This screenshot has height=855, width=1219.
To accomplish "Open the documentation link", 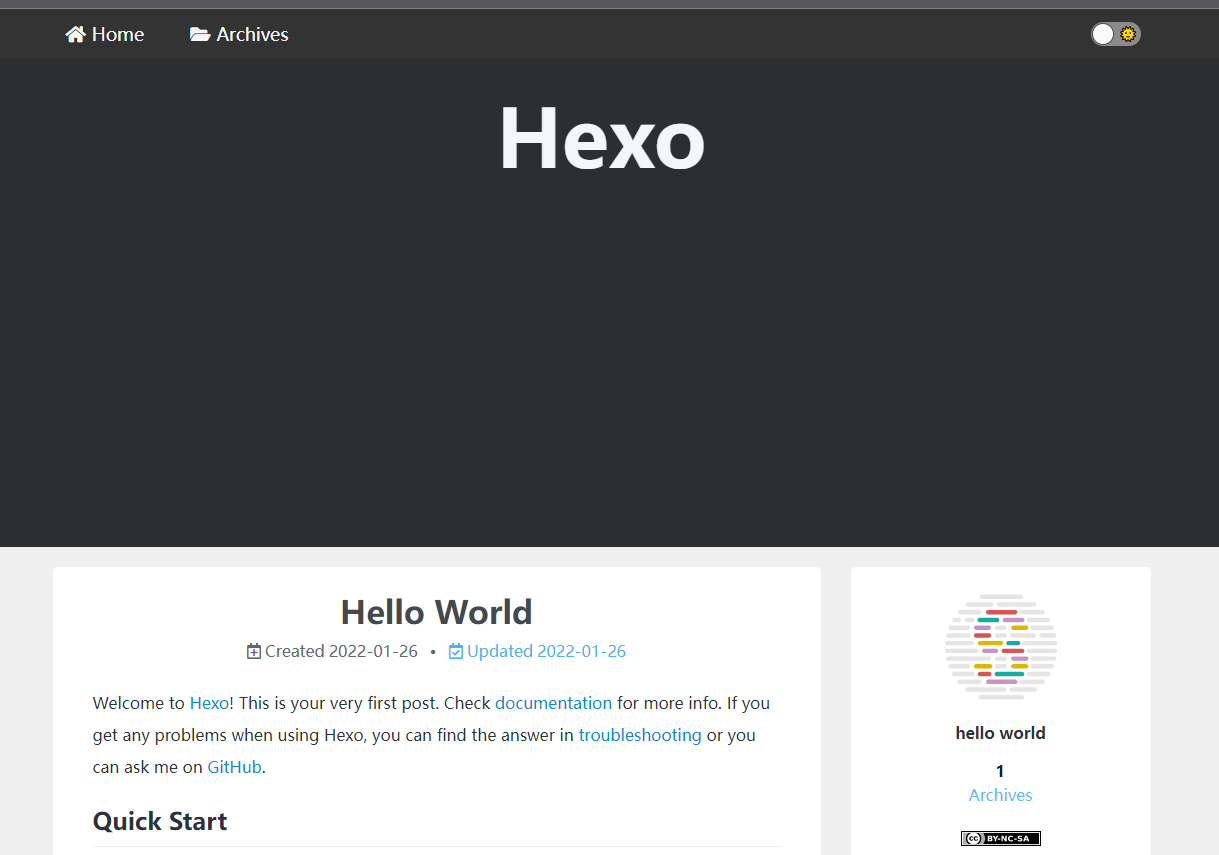I will click(x=553, y=703).
